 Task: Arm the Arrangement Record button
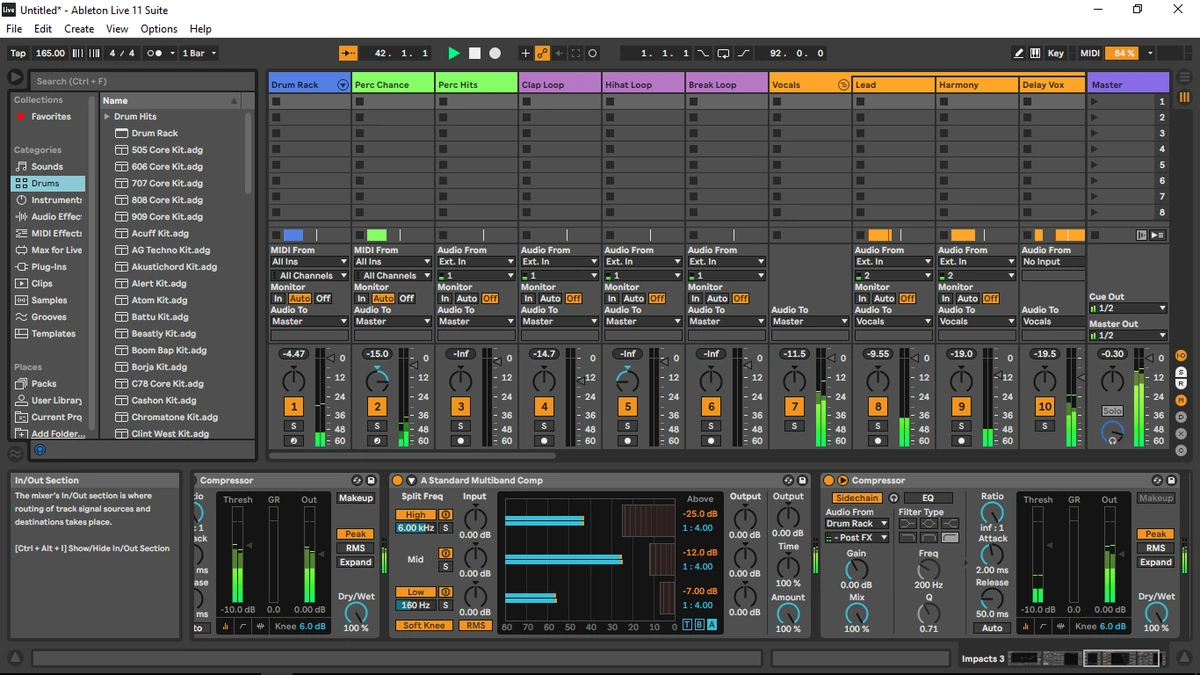495,53
